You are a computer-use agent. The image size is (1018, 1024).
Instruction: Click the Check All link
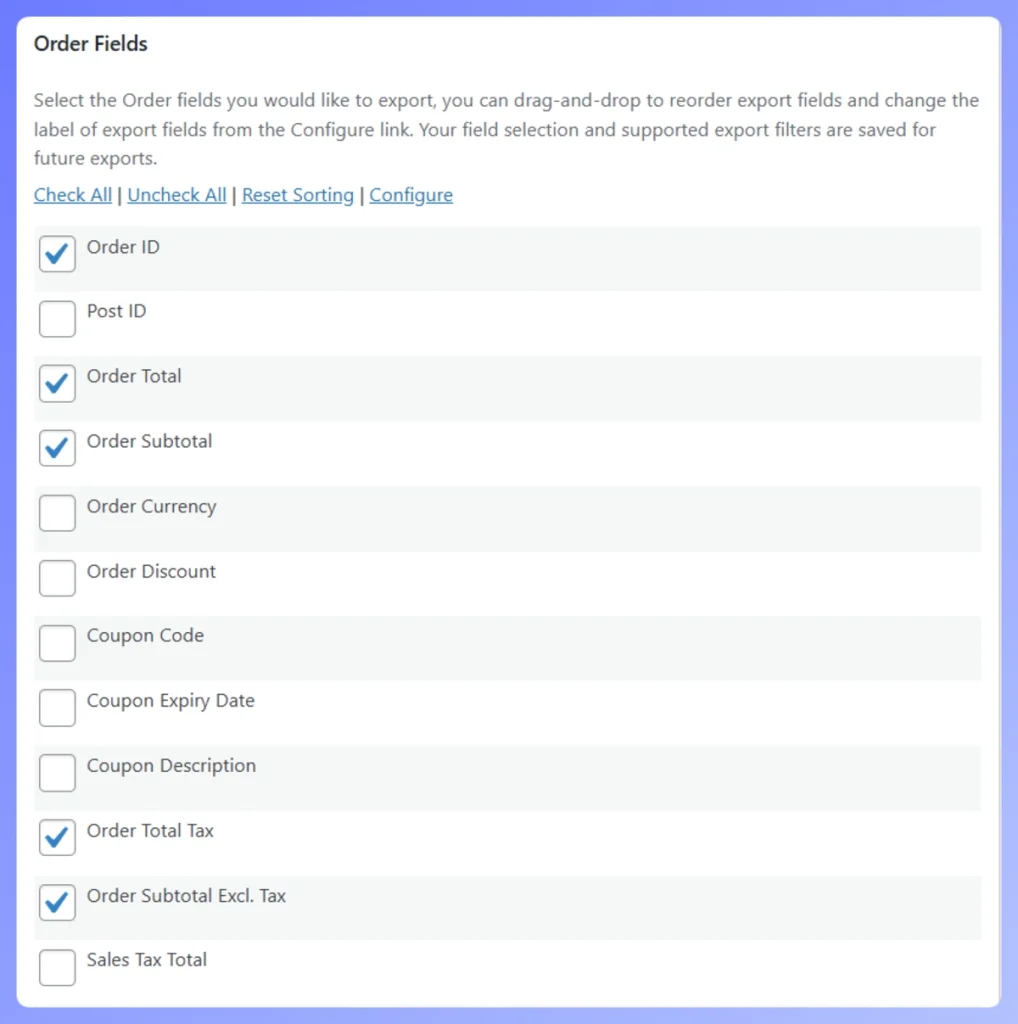pos(72,195)
